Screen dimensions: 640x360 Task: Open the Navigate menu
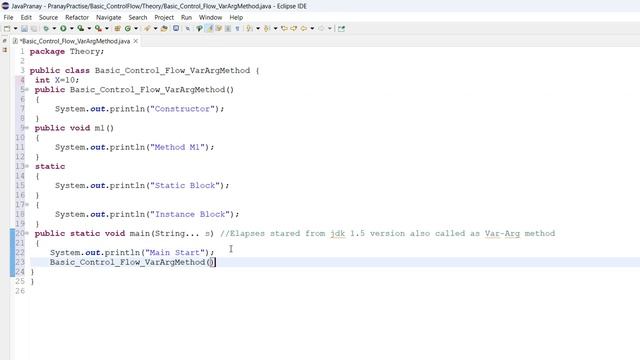click(109, 18)
